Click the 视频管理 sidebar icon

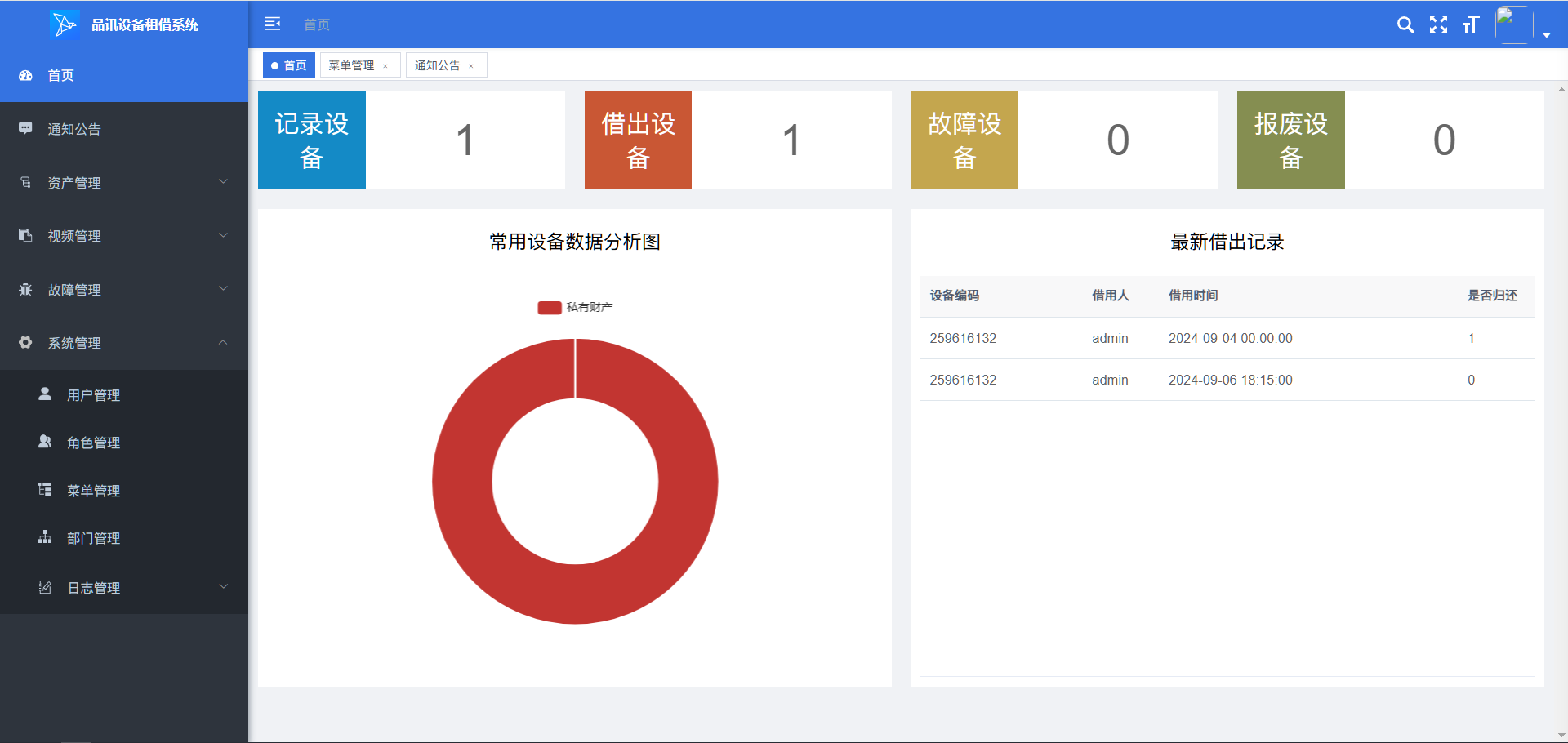[25, 235]
